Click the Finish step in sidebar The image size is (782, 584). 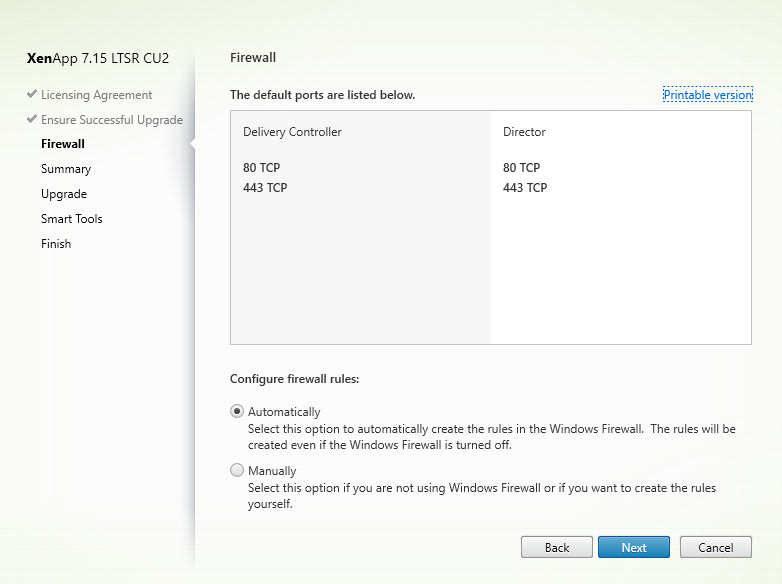click(x=56, y=244)
